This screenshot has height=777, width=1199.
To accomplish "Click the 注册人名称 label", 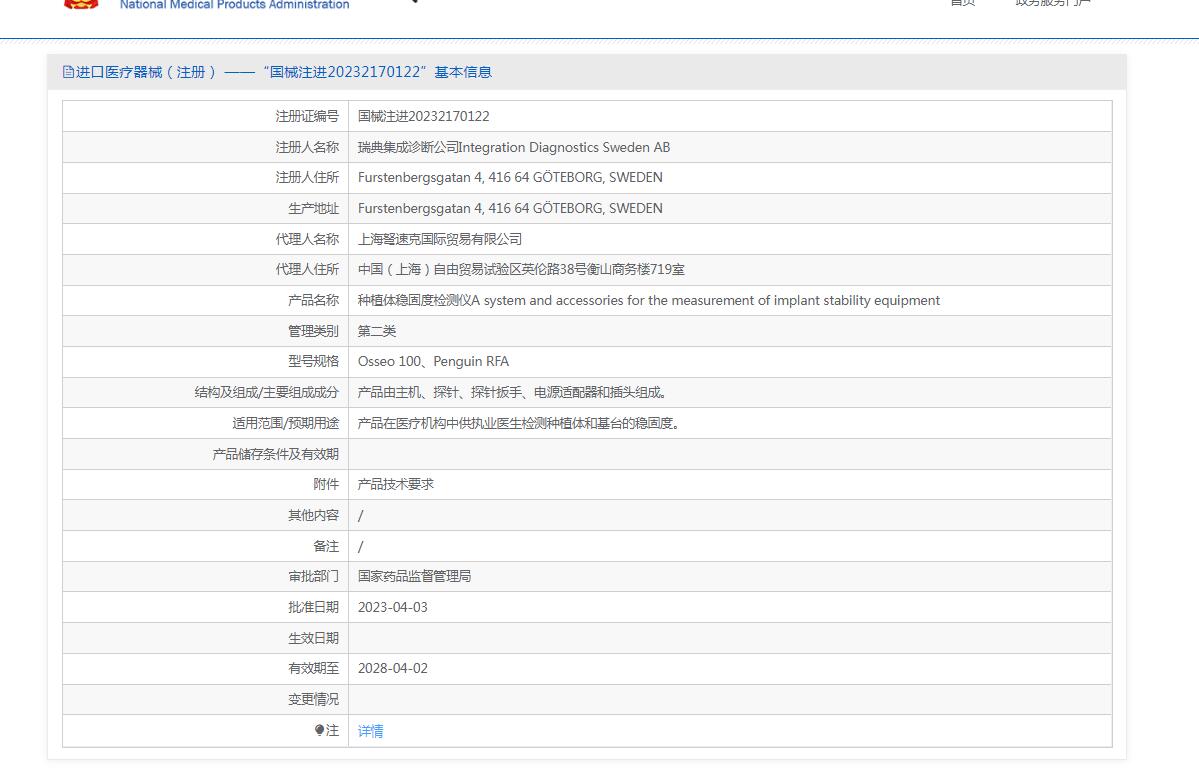I will pyautogui.click(x=307, y=147).
